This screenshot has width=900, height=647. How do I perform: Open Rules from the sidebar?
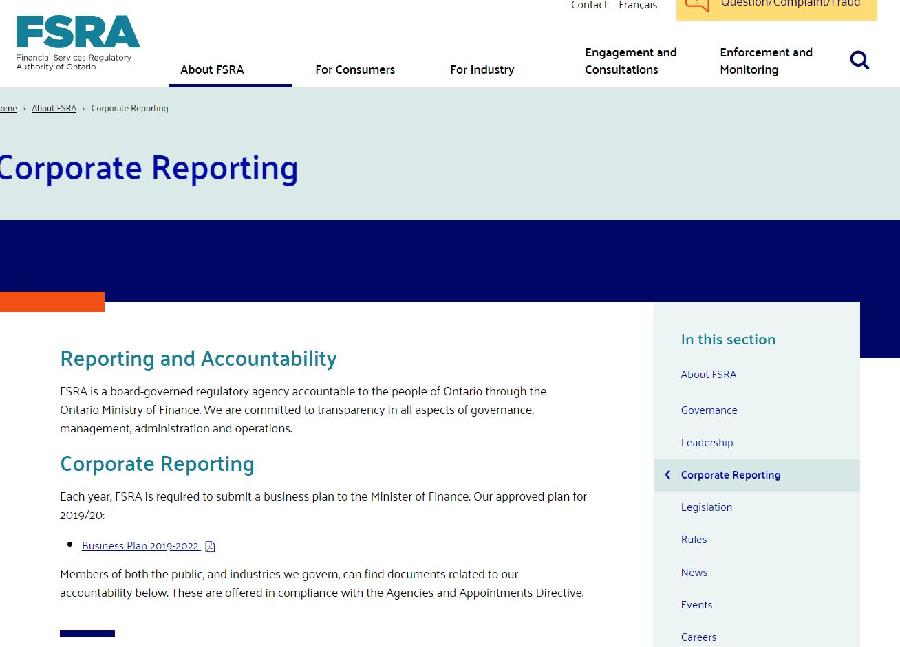[694, 540]
